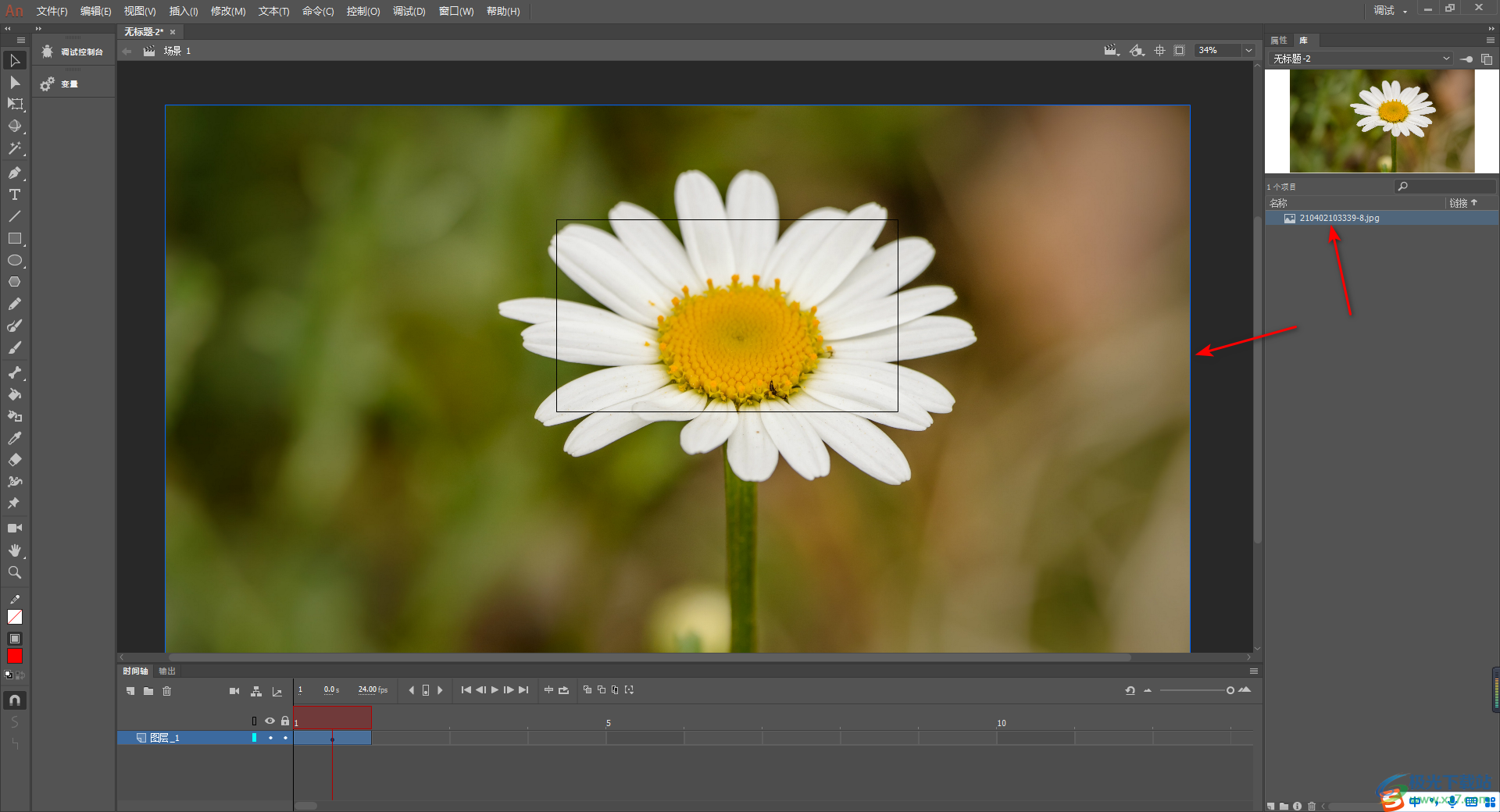Toggle visibility column eye icon for all layers
This screenshot has width=1500, height=812.
point(270,721)
